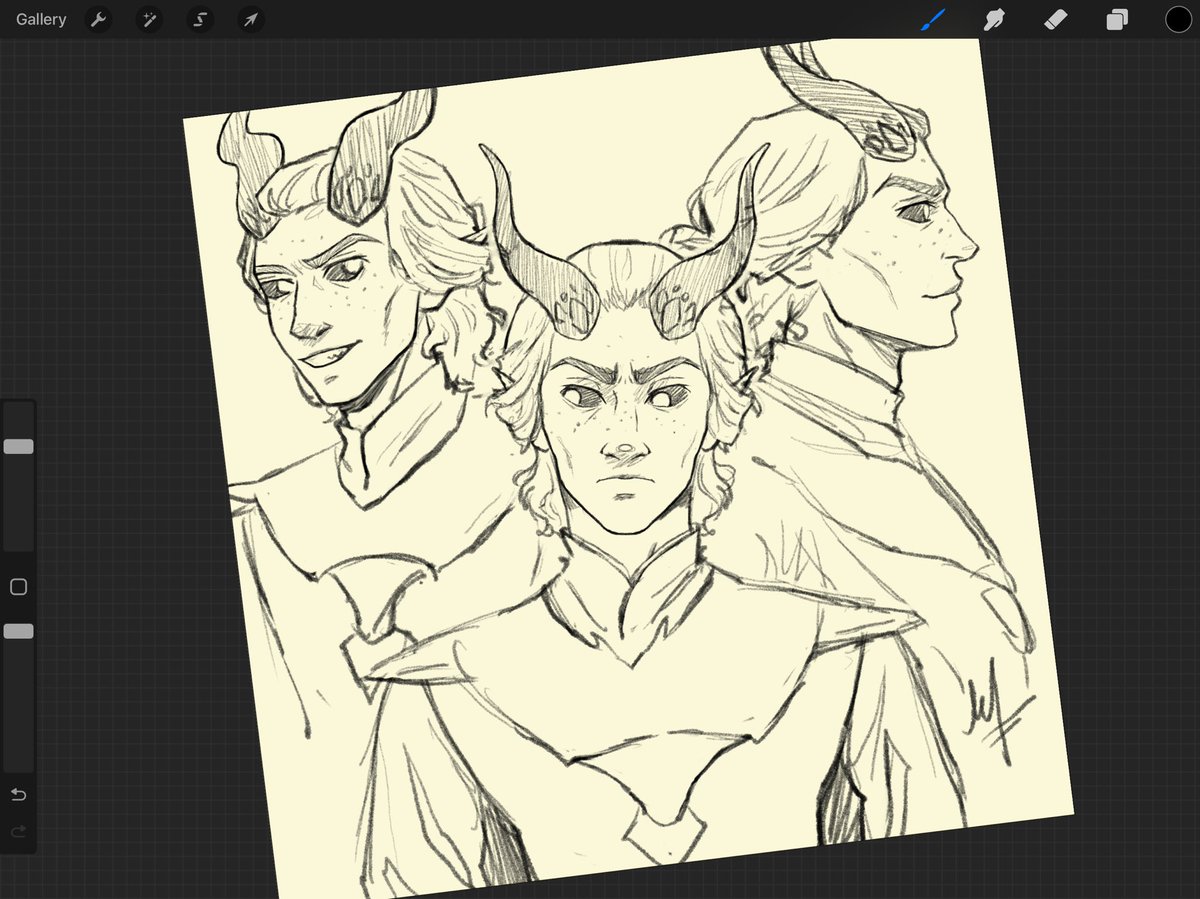
Task: Tap the Undo arrow on the sidebar
Action: (x=18, y=794)
